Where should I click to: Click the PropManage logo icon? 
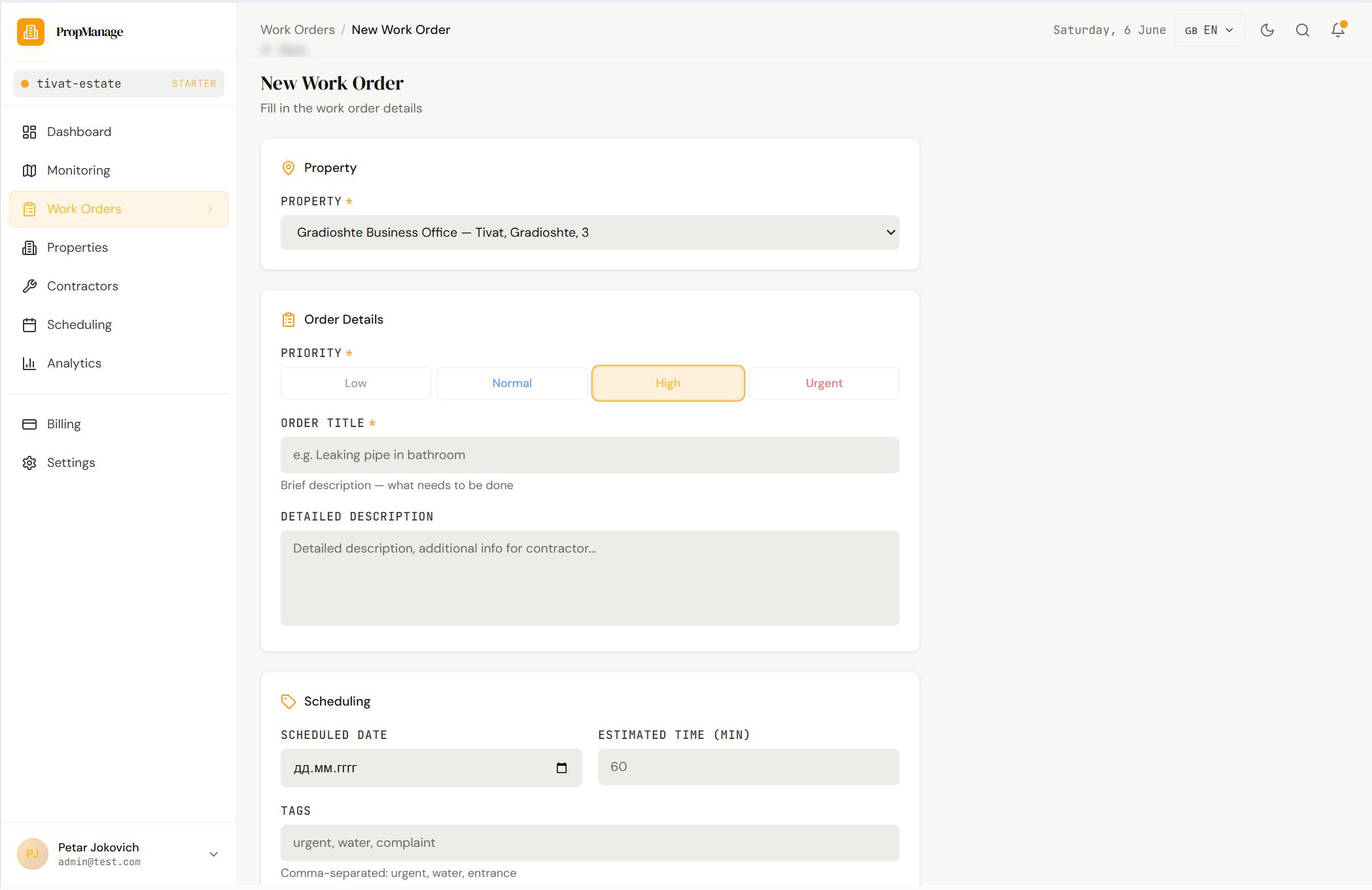click(x=31, y=31)
